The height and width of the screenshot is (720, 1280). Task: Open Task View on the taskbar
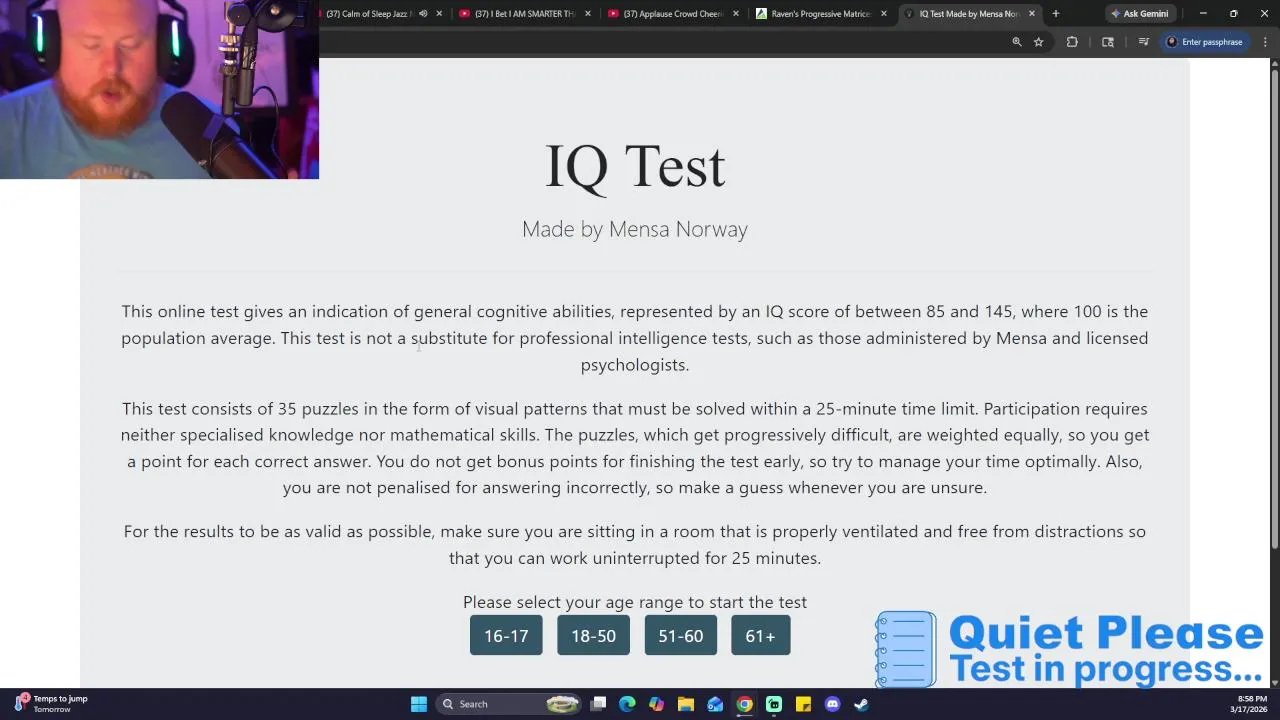pyautogui.click(x=598, y=704)
